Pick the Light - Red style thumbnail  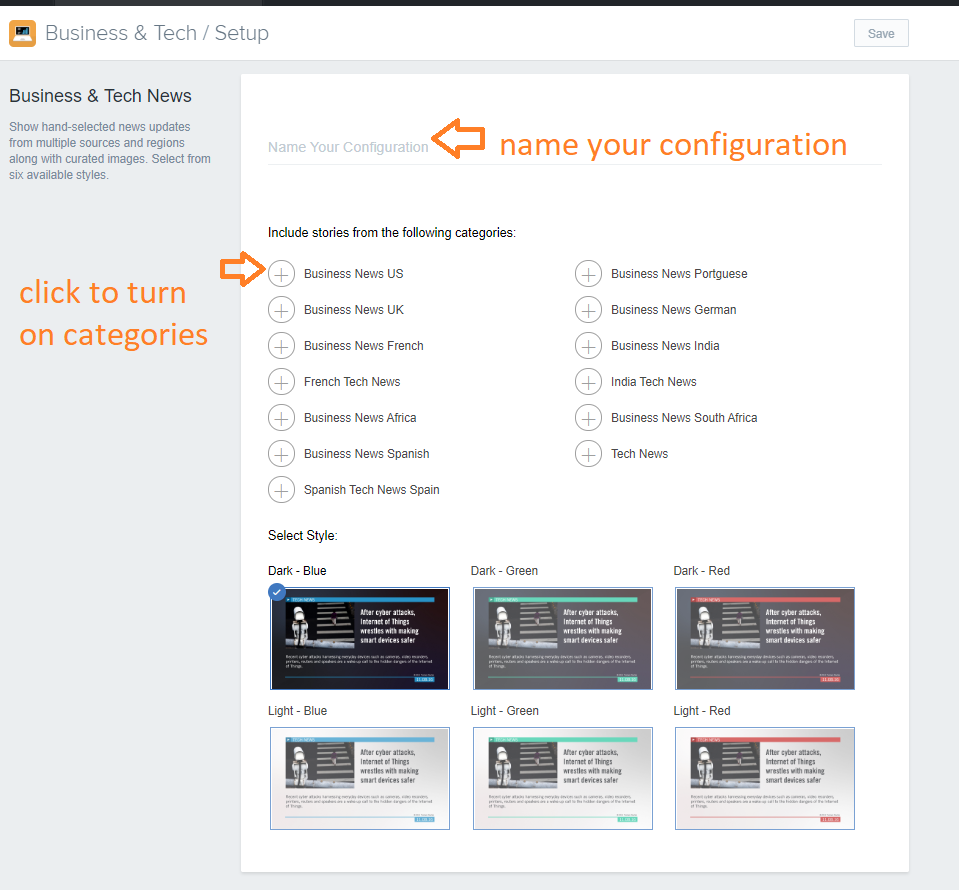coord(765,779)
